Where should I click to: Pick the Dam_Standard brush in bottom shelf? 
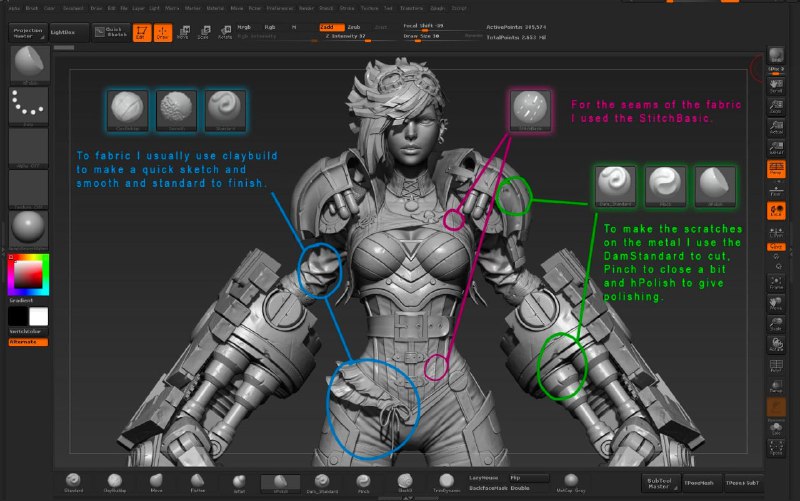point(322,483)
